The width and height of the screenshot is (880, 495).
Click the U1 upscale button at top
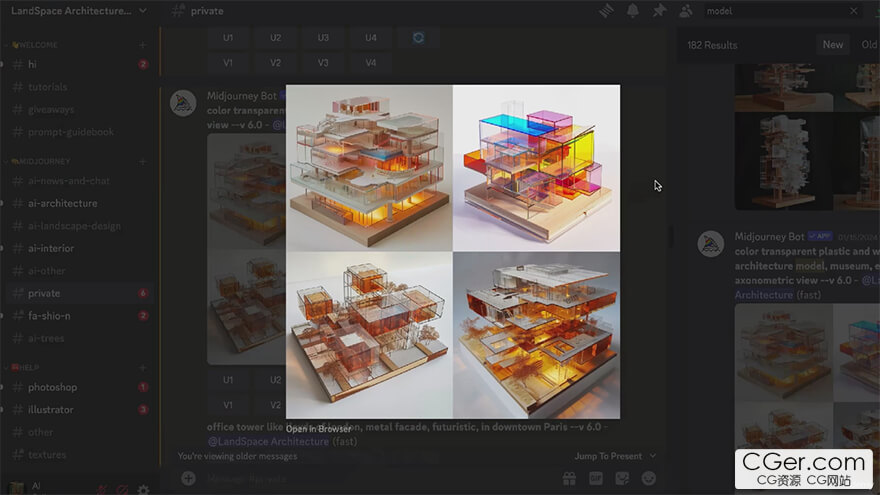[228, 38]
